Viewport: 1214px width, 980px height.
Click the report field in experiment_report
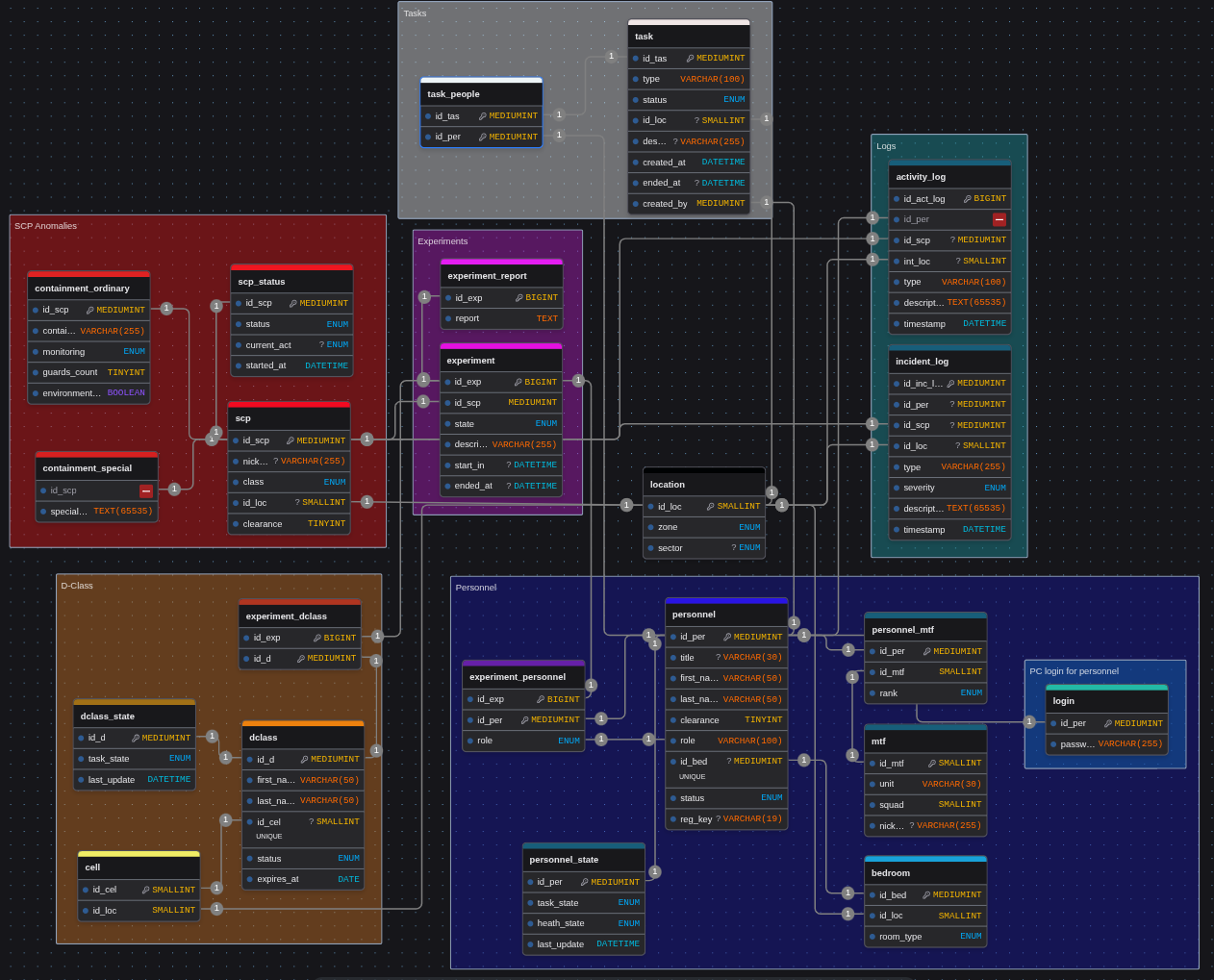point(501,318)
